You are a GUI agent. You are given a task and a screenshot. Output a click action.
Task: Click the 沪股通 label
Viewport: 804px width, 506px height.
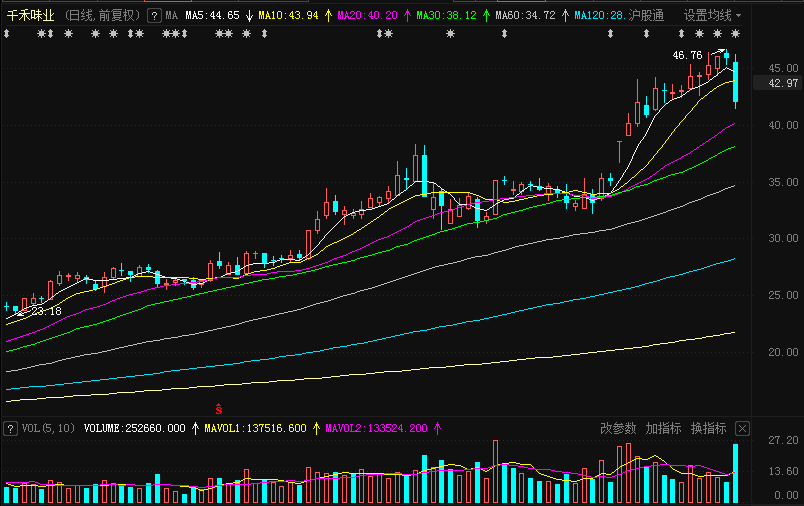coord(647,16)
